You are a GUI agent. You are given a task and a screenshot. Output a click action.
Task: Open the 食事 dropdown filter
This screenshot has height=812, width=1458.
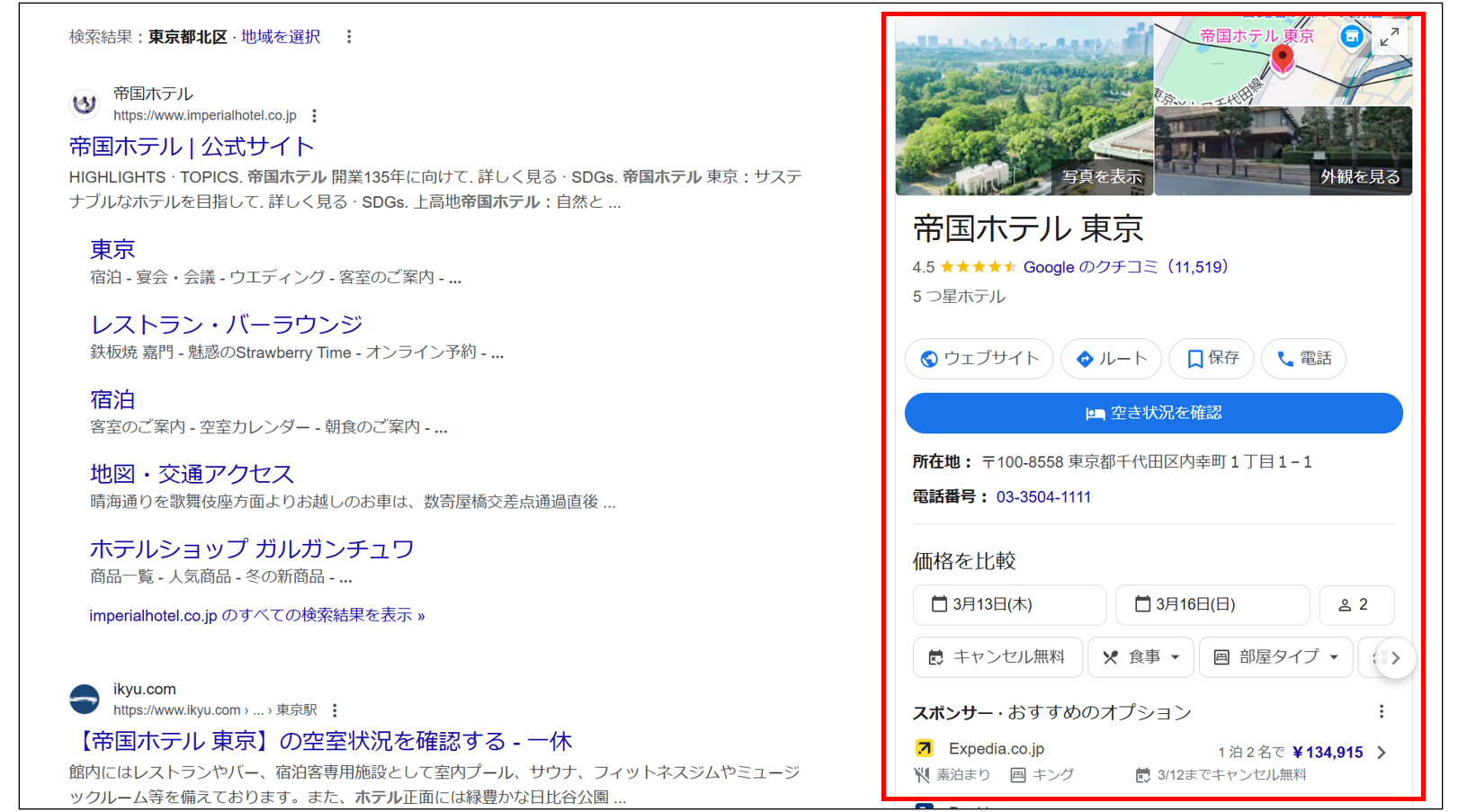tap(1140, 657)
